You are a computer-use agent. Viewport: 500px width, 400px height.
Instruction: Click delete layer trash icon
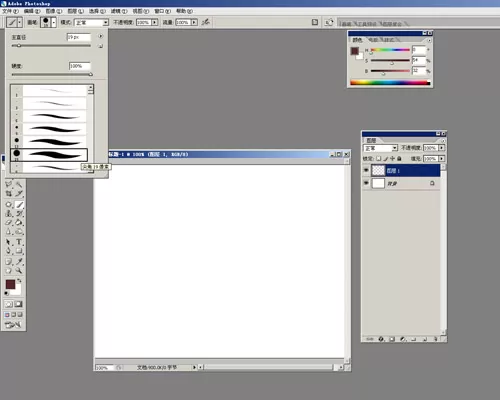pos(435,339)
